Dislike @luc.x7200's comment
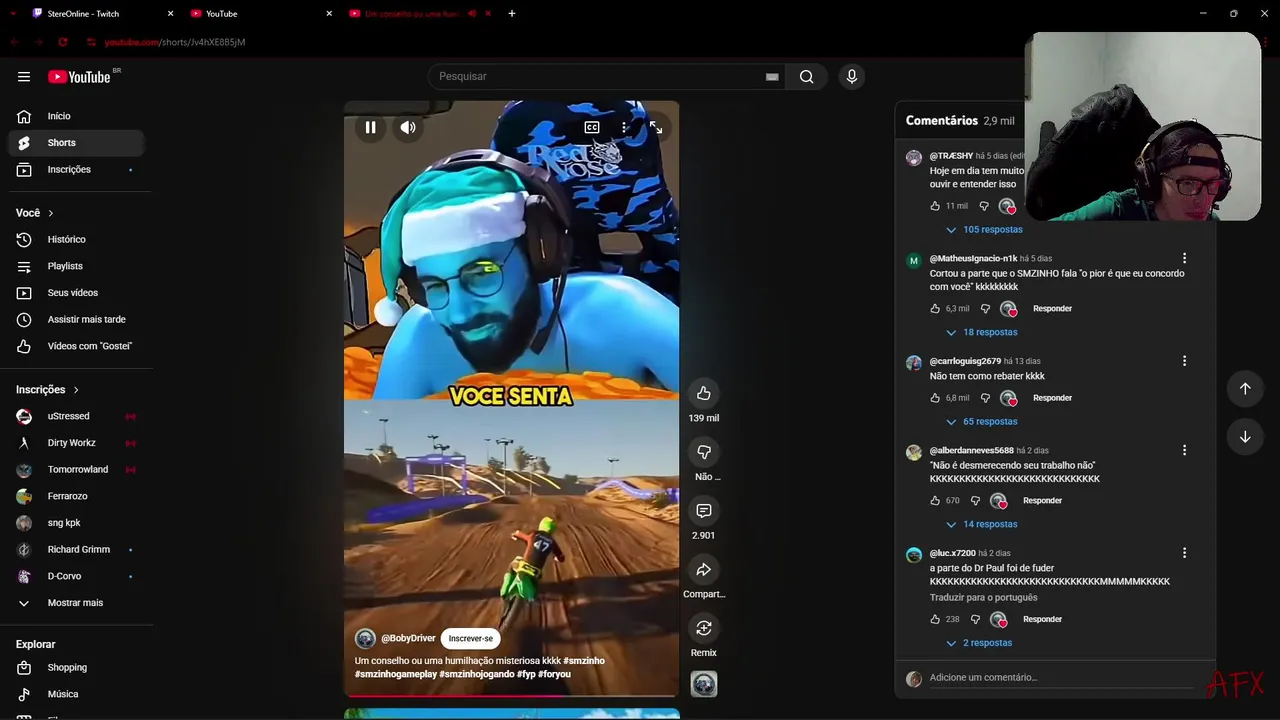The width and height of the screenshot is (1280, 720). [x=975, y=619]
